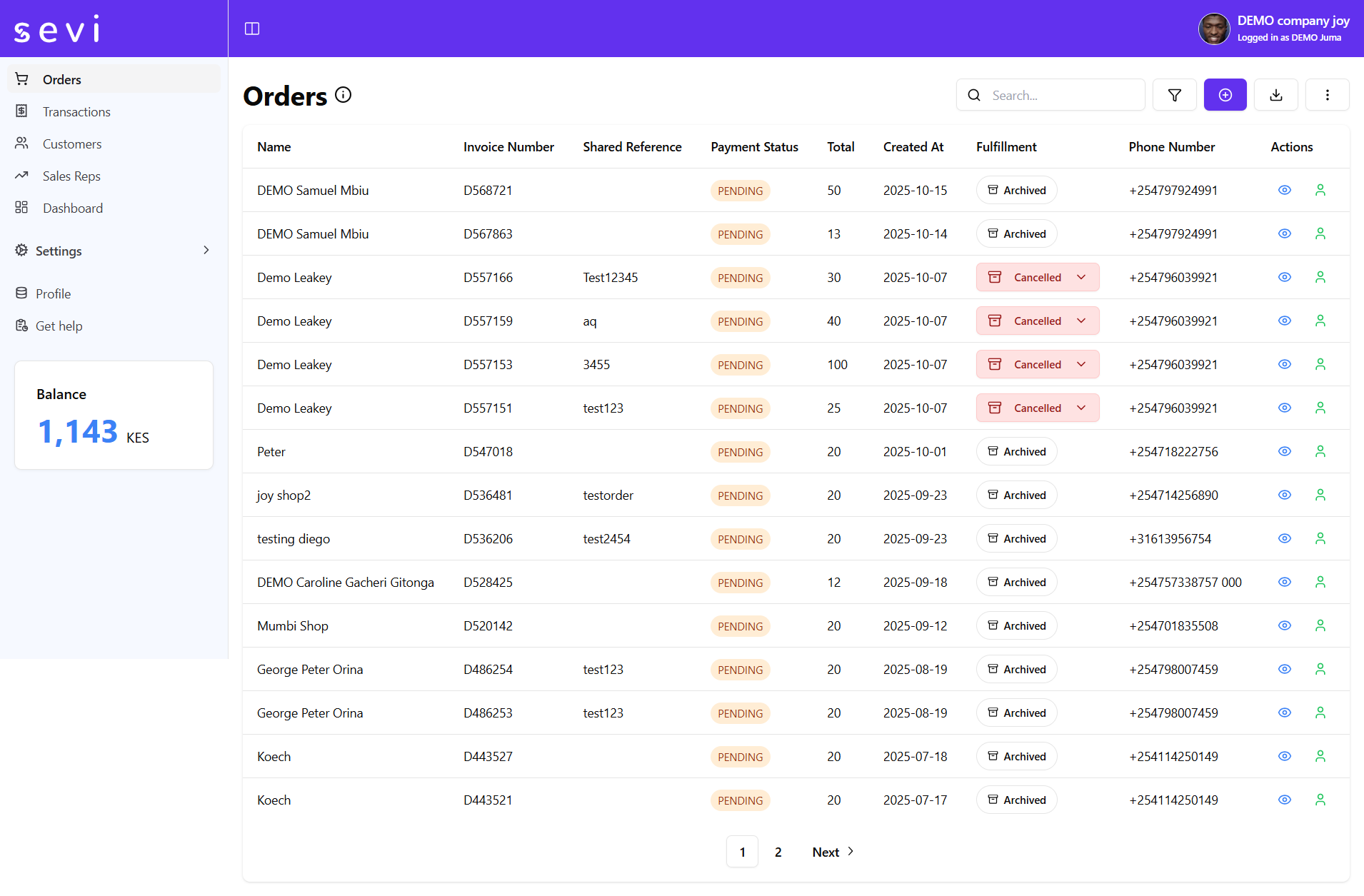Expand the Cancelled dropdown for order D557166
The width and height of the screenshot is (1364, 896).
pos(1080,277)
